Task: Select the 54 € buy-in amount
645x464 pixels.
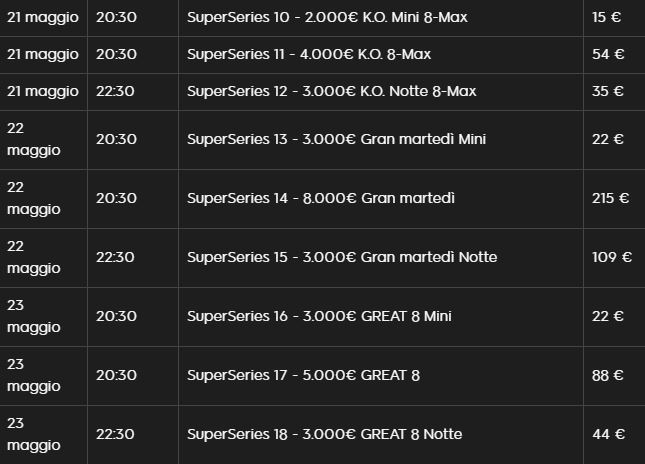Action: pyautogui.click(x=608, y=54)
